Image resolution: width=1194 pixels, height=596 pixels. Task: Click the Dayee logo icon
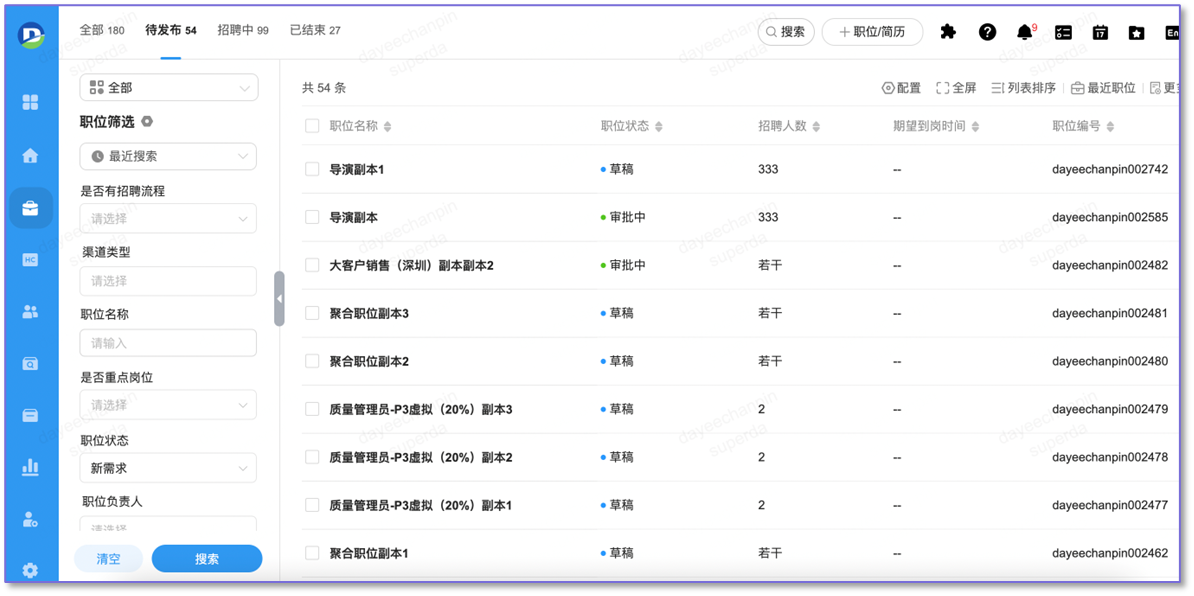coord(30,34)
